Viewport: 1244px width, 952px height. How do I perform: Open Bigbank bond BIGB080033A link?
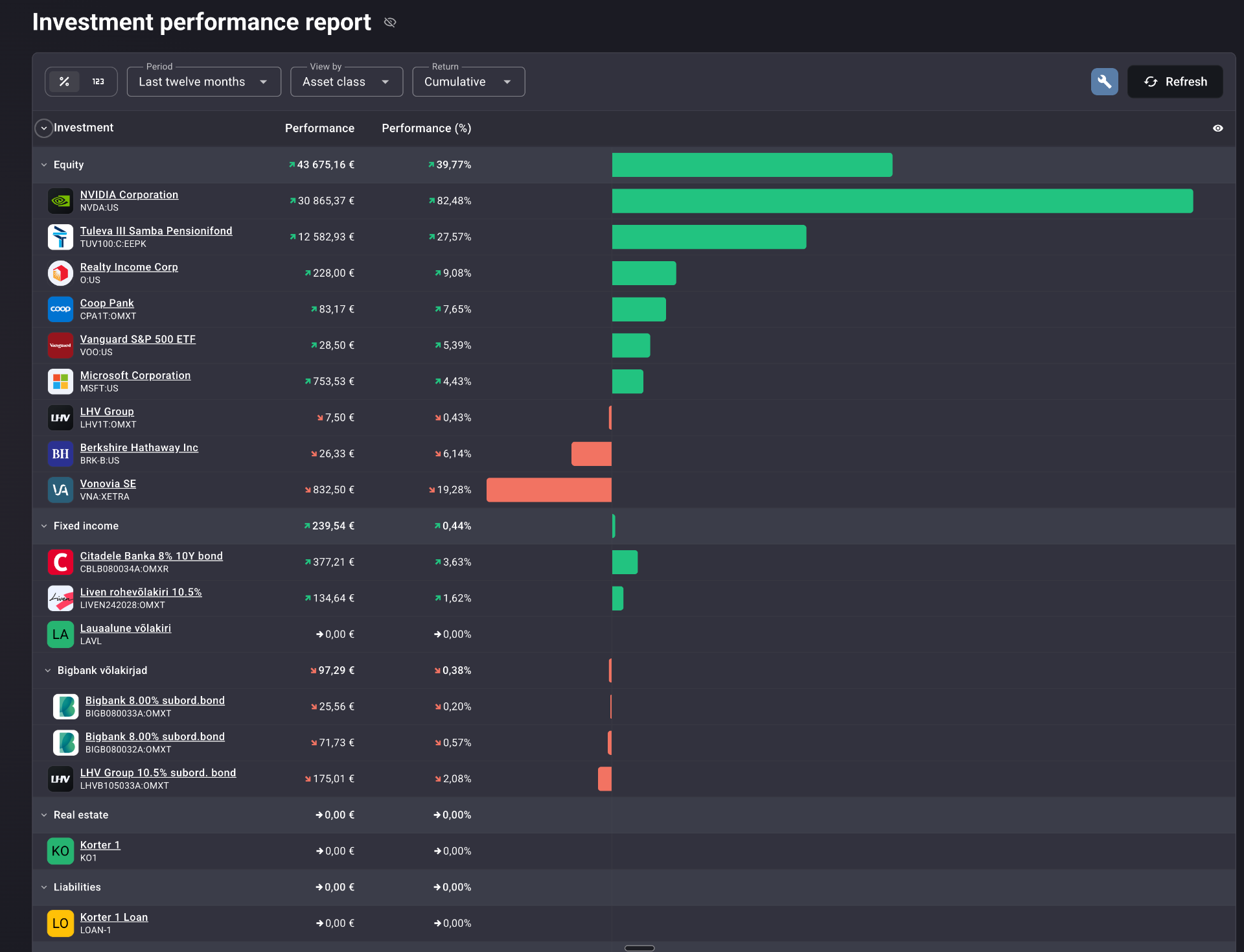[x=155, y=701]
